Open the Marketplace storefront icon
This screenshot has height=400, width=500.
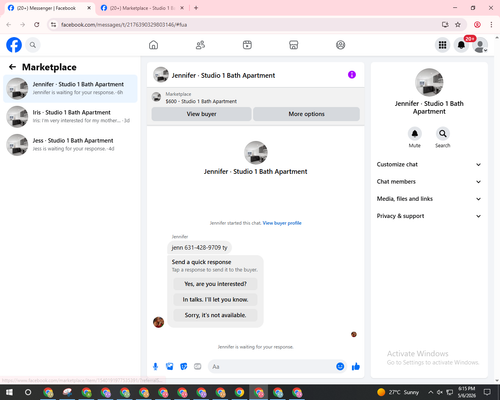click(294, 45)
